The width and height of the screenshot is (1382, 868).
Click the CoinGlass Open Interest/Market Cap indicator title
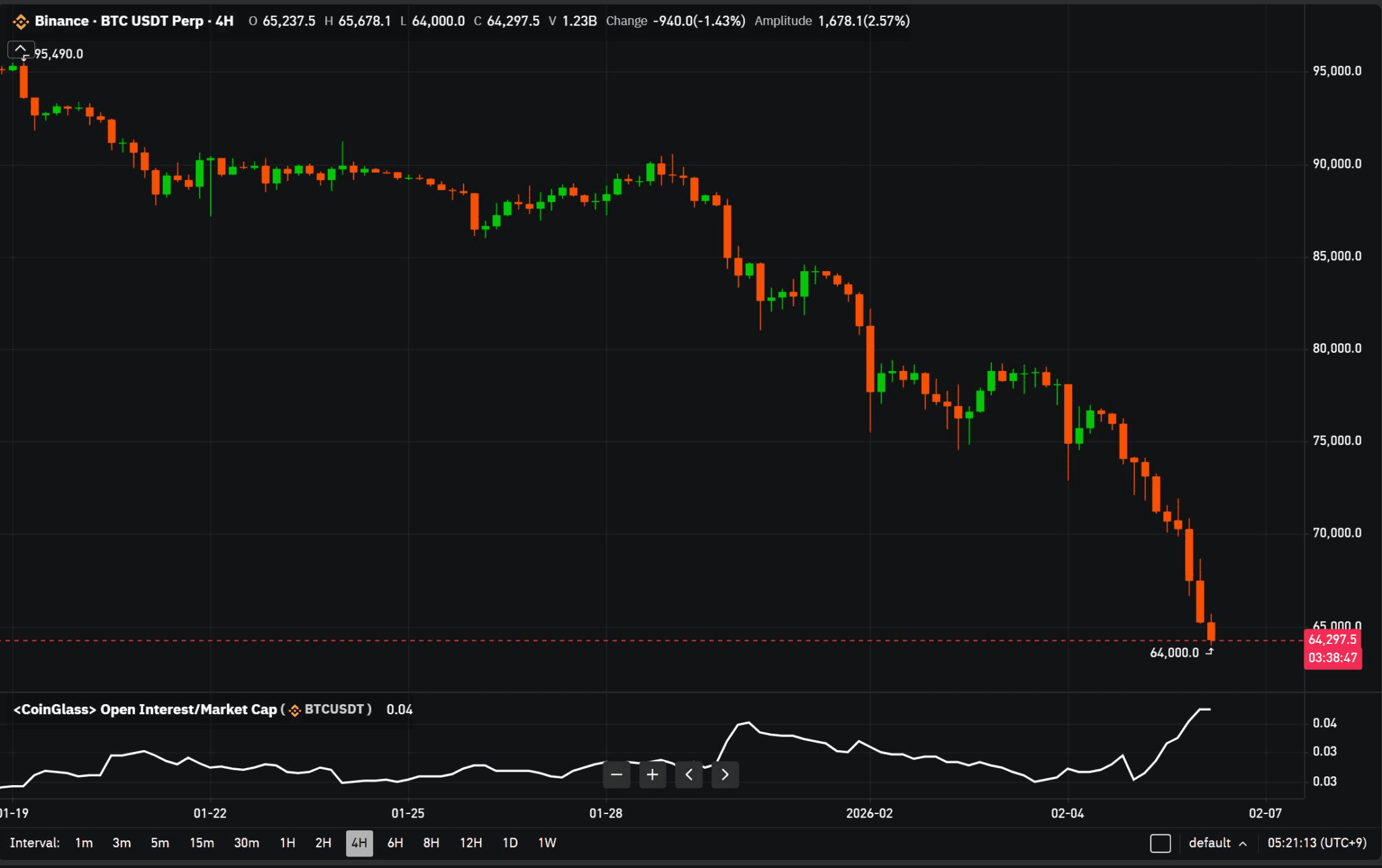click(x=145, y=710)
